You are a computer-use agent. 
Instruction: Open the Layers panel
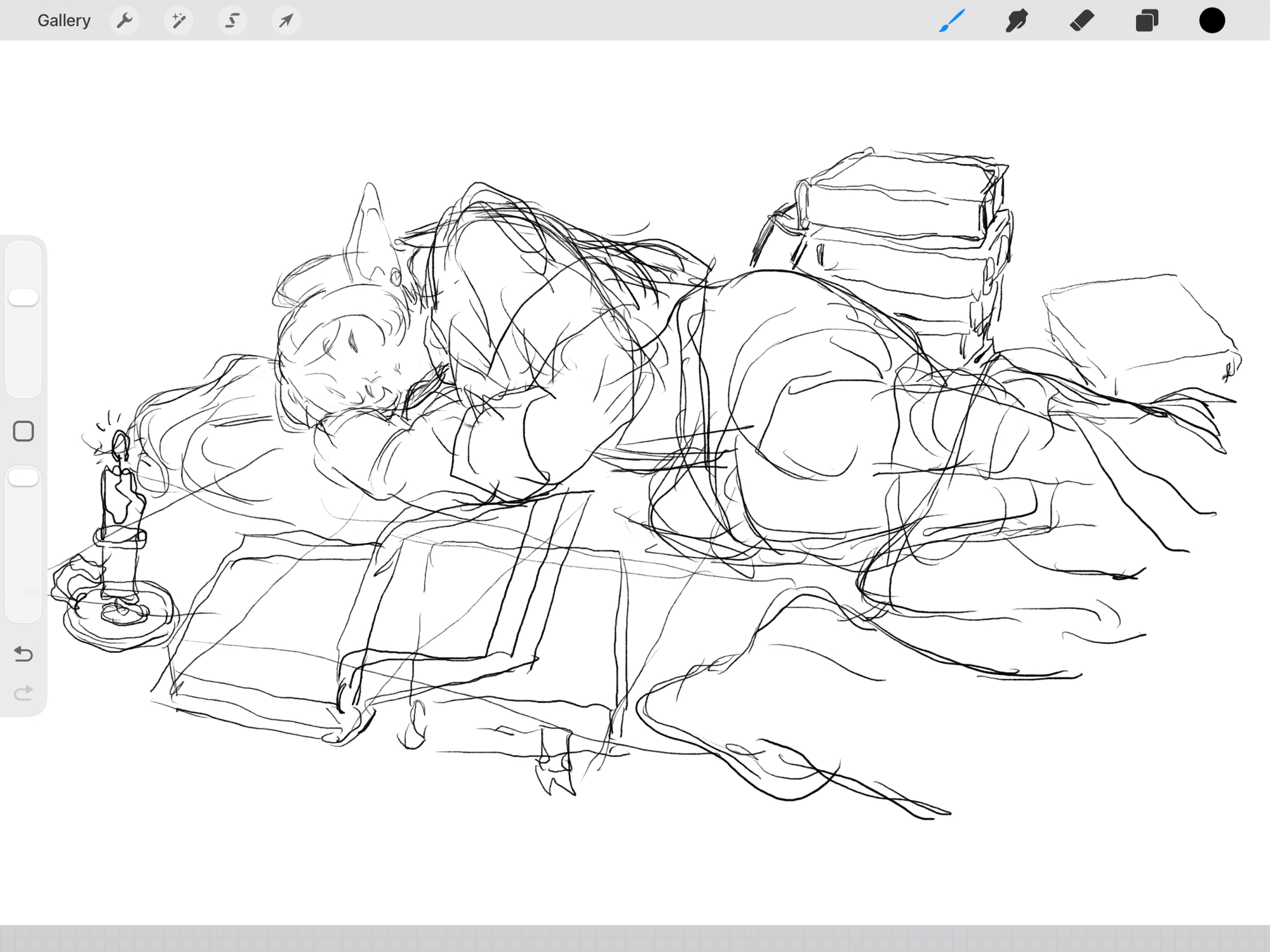point(1147,20)
